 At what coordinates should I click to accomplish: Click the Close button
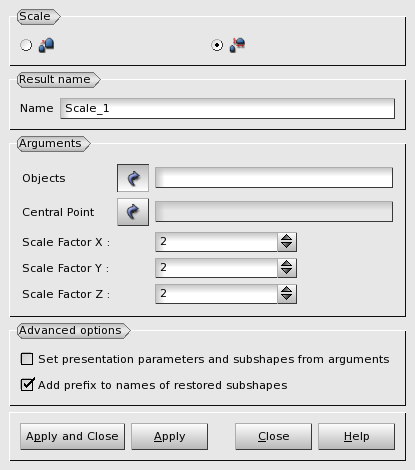pyautogui.click(x=273, y=437)
